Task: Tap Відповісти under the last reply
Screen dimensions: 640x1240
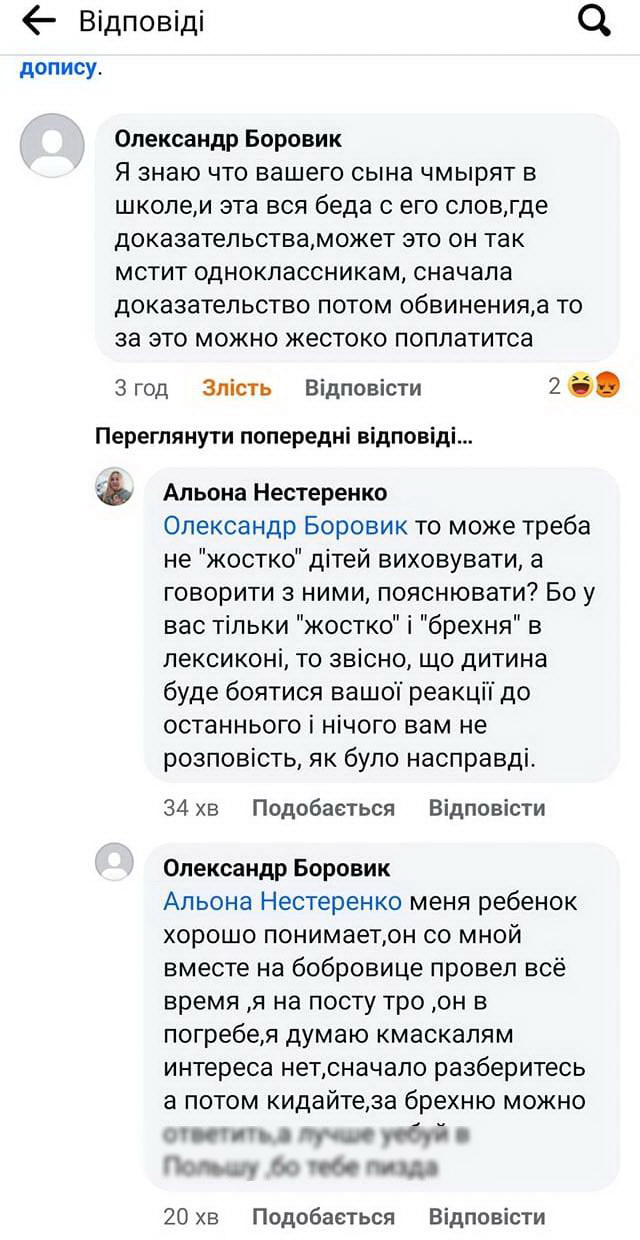Action: pyautogui.click(x=487, y=1217)
